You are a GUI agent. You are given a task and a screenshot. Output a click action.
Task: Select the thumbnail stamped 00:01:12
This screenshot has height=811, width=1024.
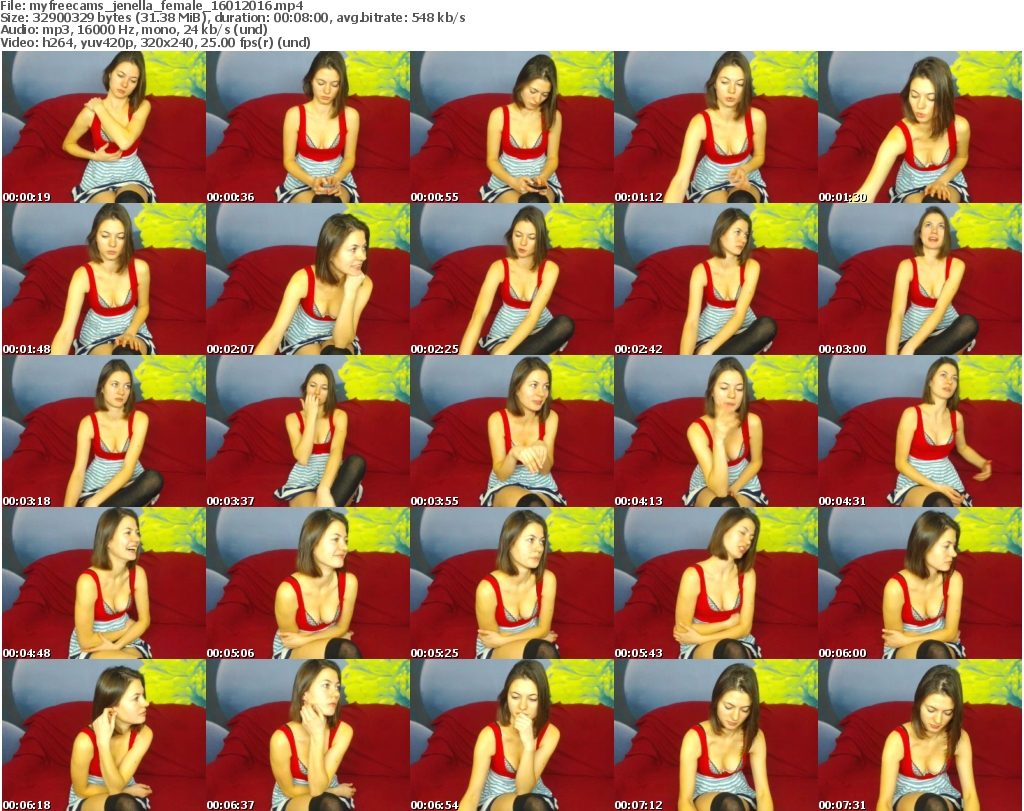click(x=716, y=127)
